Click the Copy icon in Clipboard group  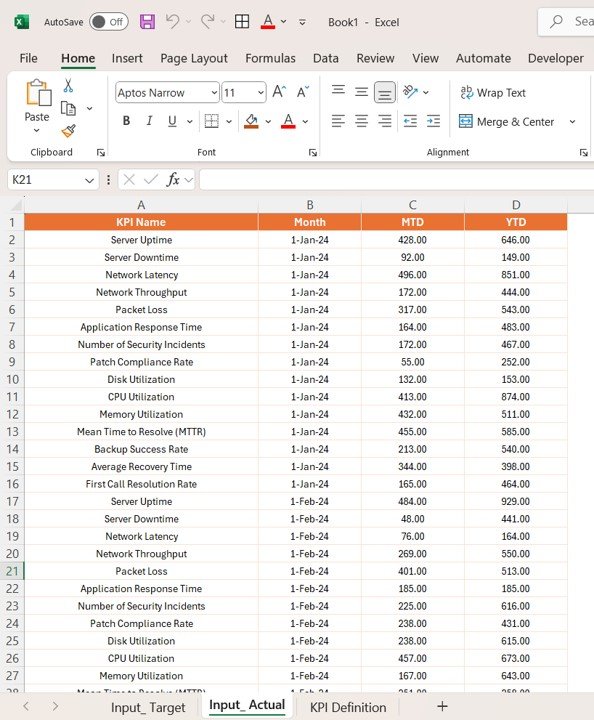68,108
